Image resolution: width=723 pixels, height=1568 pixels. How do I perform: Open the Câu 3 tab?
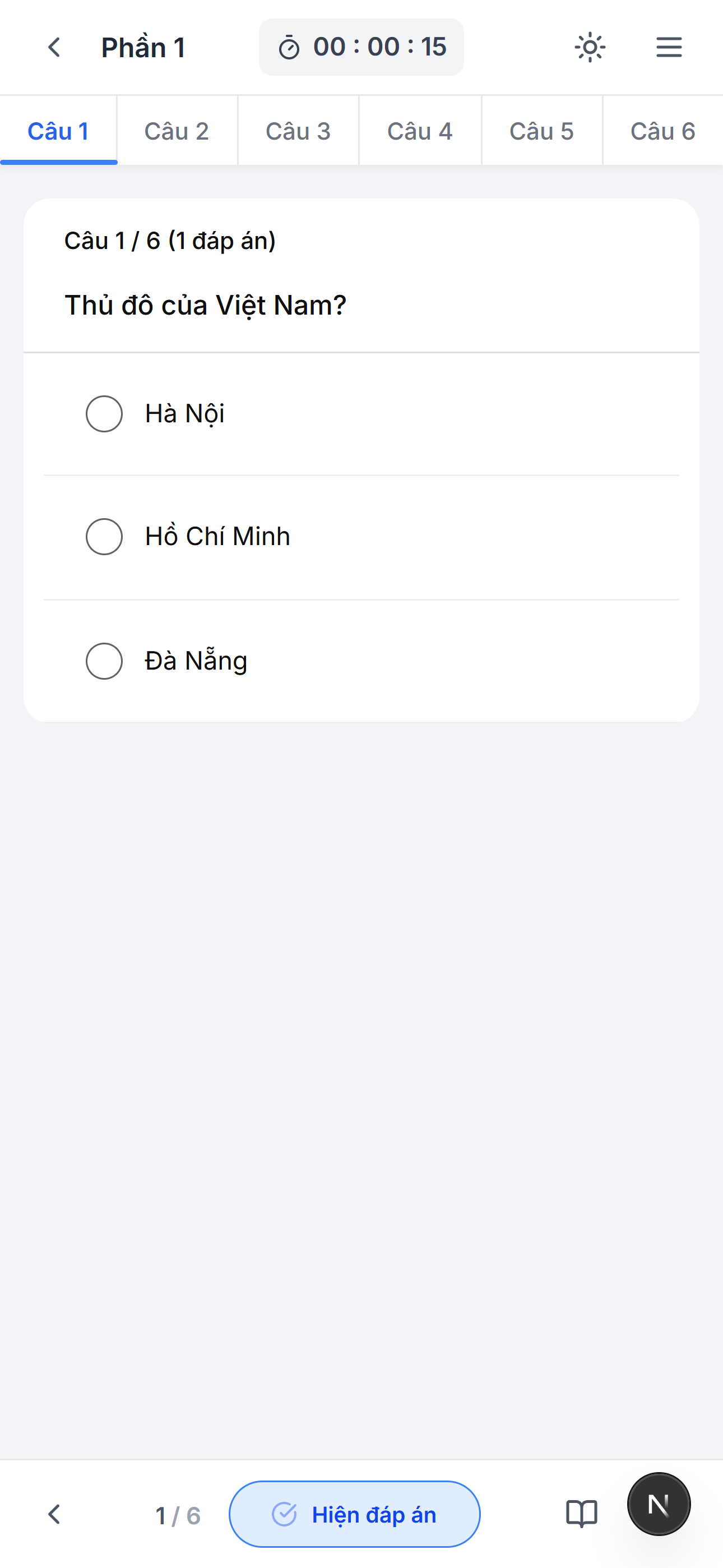[298, 131]
